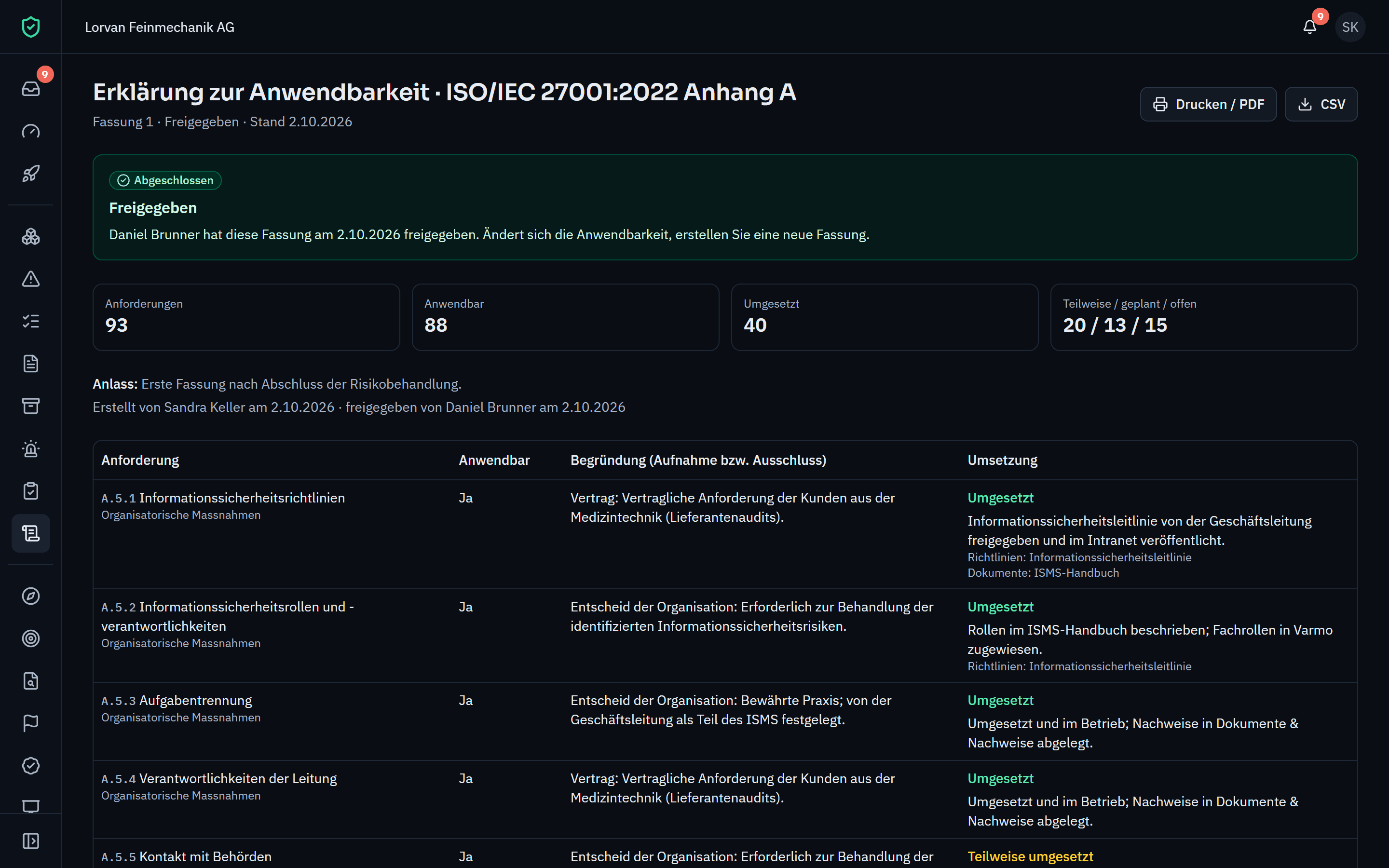Click the Anforderung column header
The image size is (1389, 868).
point(140,461)
